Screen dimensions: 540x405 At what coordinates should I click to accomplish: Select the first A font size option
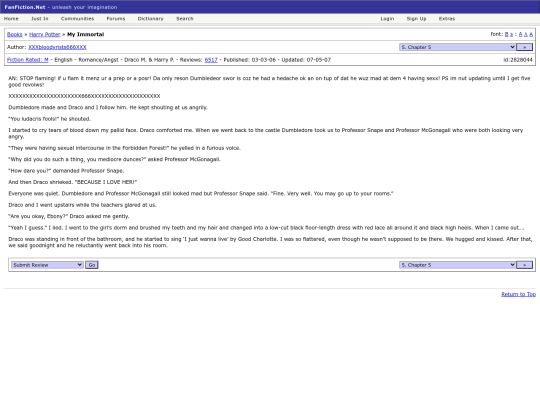pyautogui.click(x=520, y=34)
